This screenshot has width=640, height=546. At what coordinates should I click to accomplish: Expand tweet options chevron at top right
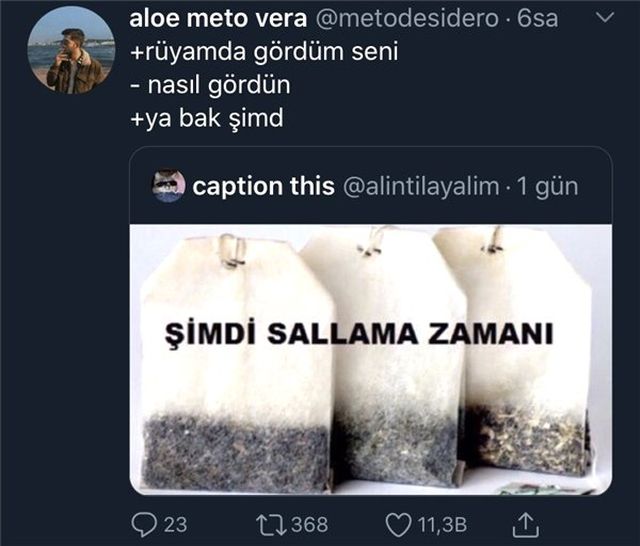[605, 18]
